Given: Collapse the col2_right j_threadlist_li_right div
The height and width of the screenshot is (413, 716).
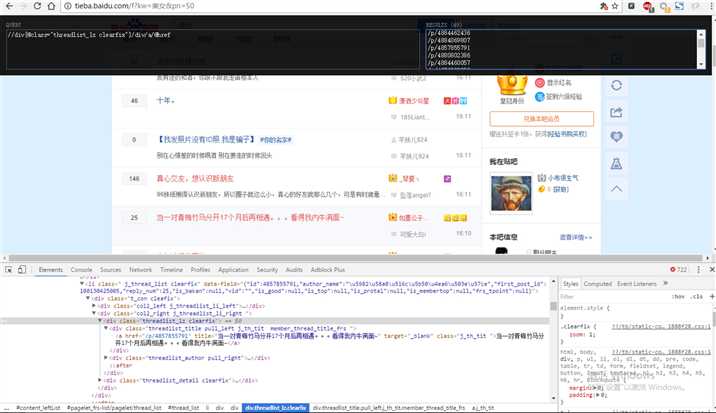Looking at the screenshot, I should (x=94, y=313).
